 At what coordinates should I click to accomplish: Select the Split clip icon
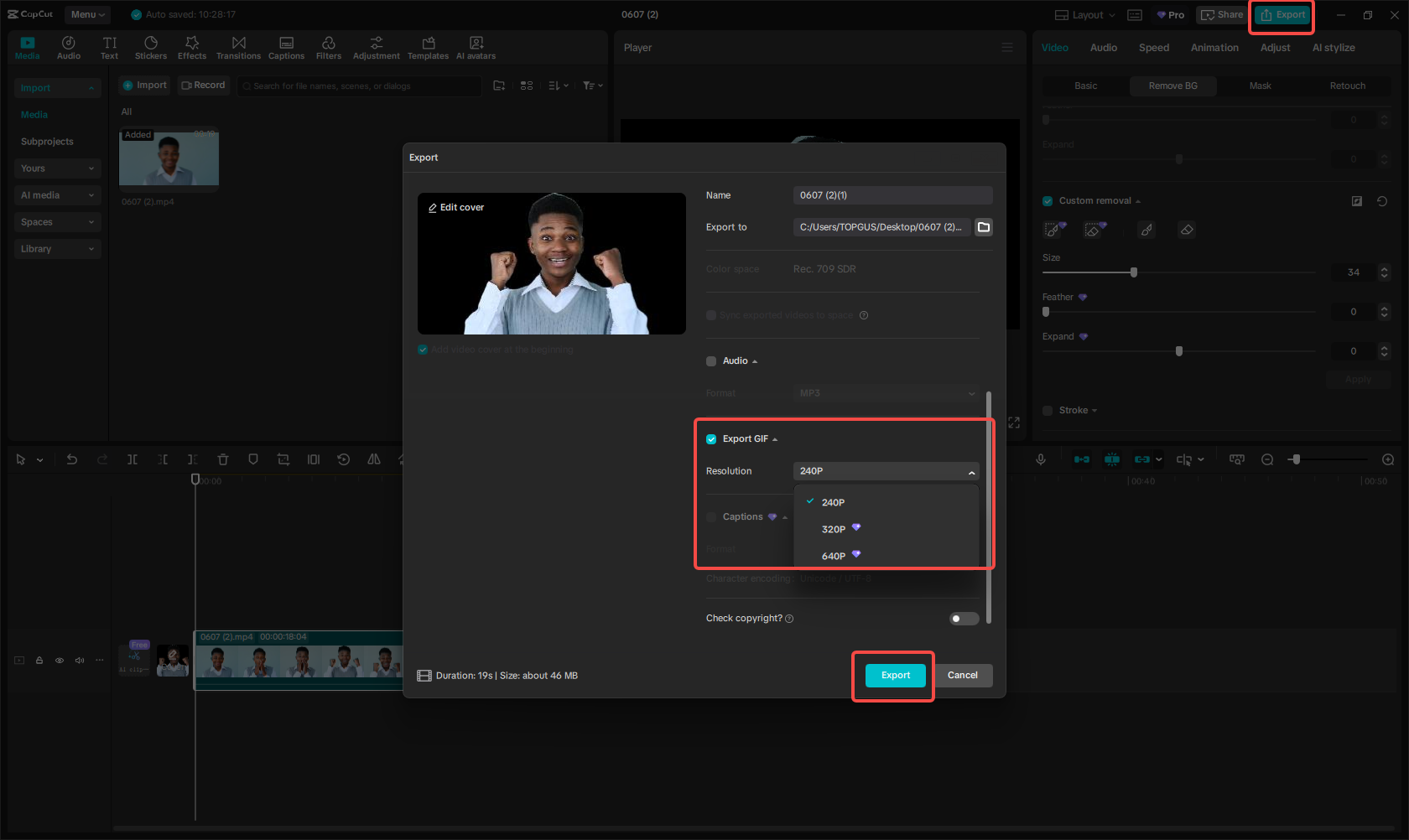click(133, 459)
